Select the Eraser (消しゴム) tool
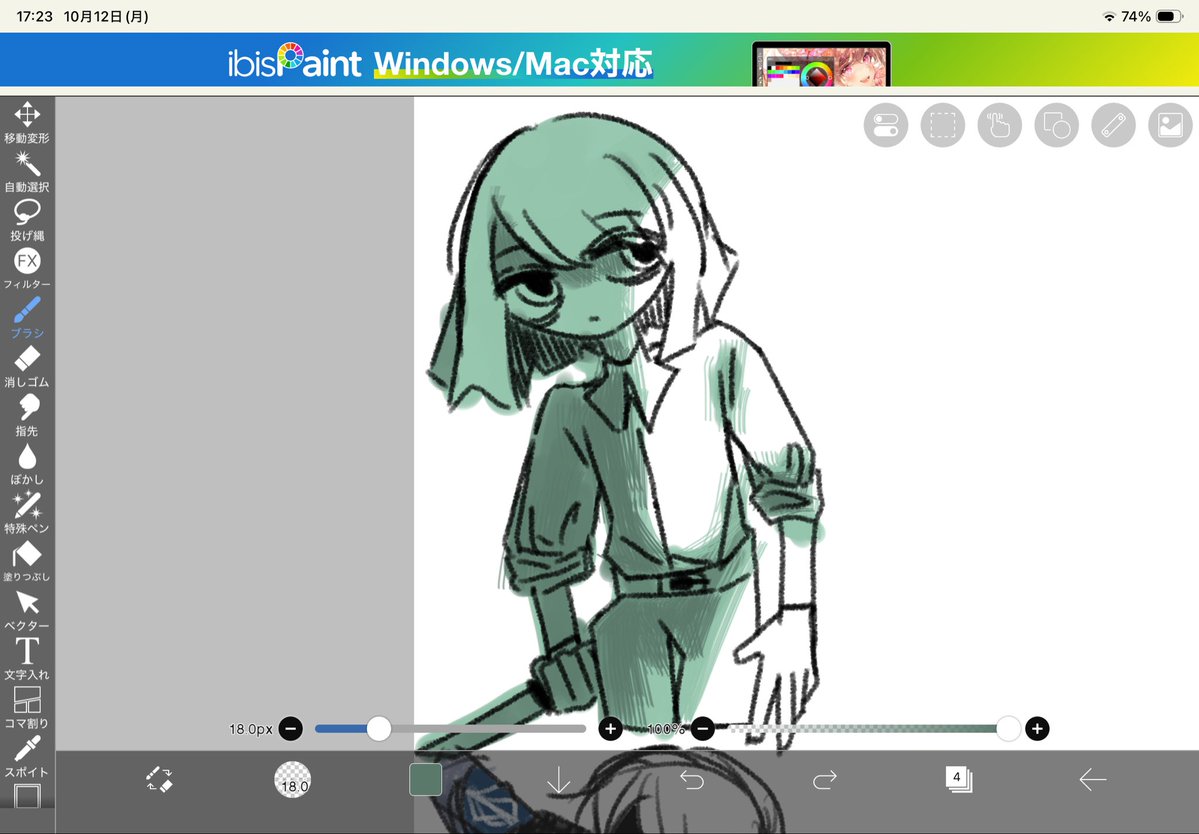The height and width of the screenshot is (834, 1199). (27, 366)
